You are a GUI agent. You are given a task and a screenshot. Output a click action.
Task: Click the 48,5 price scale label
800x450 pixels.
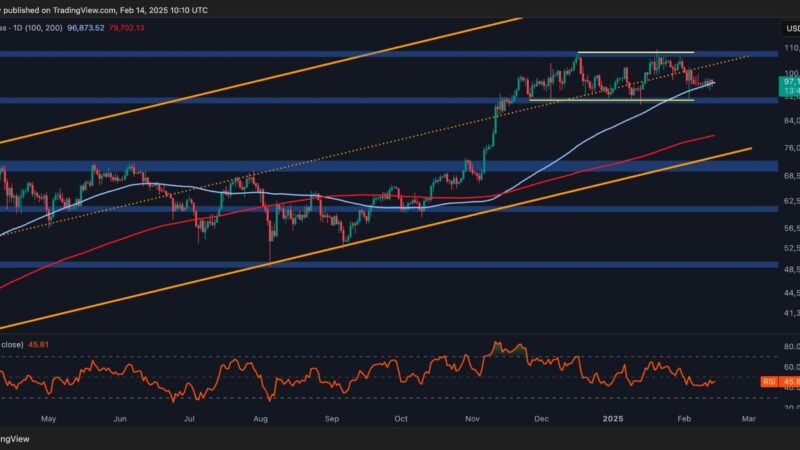tap(791, 269)
